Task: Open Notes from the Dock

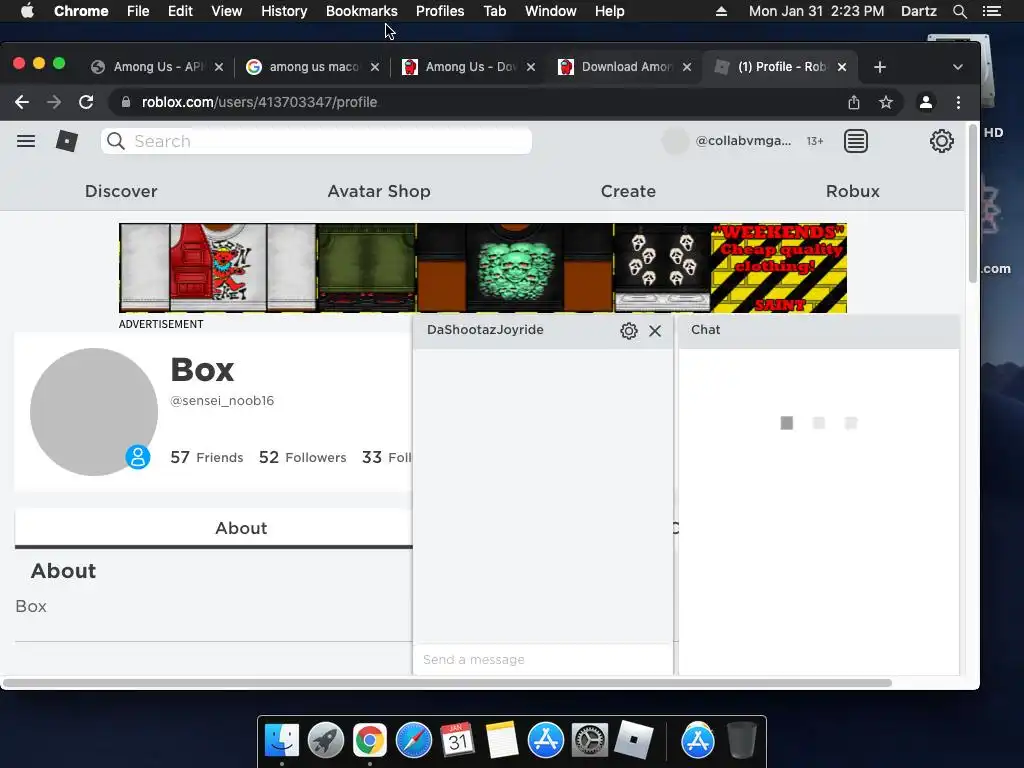Action: pos(502,741)
